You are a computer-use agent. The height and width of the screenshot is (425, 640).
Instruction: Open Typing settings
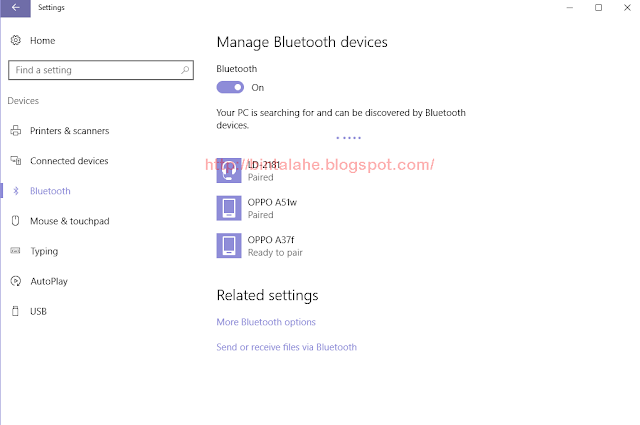pos(44,251)
